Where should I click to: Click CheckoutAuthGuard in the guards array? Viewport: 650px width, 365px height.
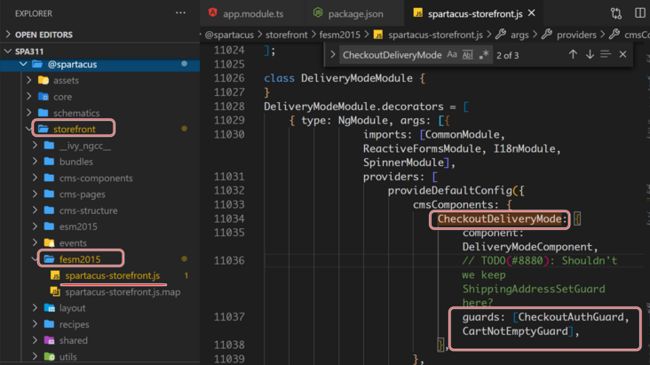point(571,317)
